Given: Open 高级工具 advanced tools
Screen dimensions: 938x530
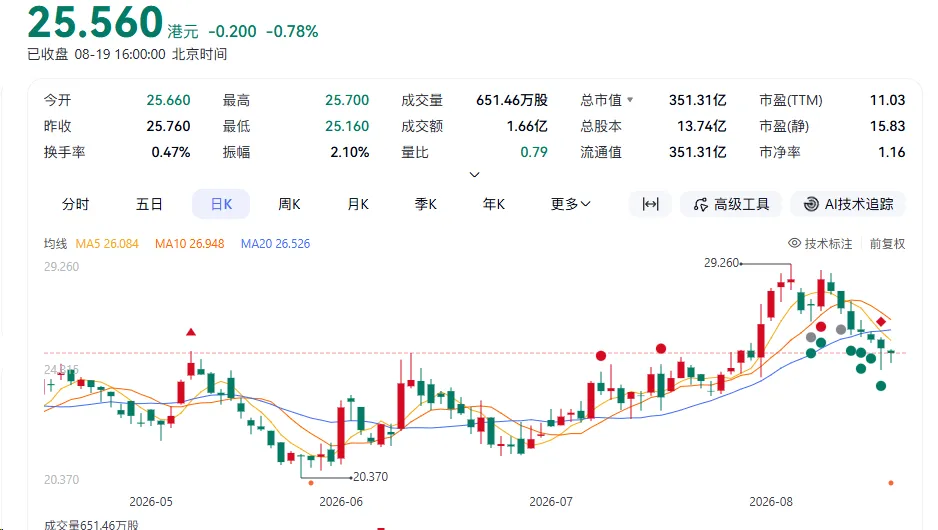Looking at the screenshot, I should pyautogui.click(x=731, y=204).
